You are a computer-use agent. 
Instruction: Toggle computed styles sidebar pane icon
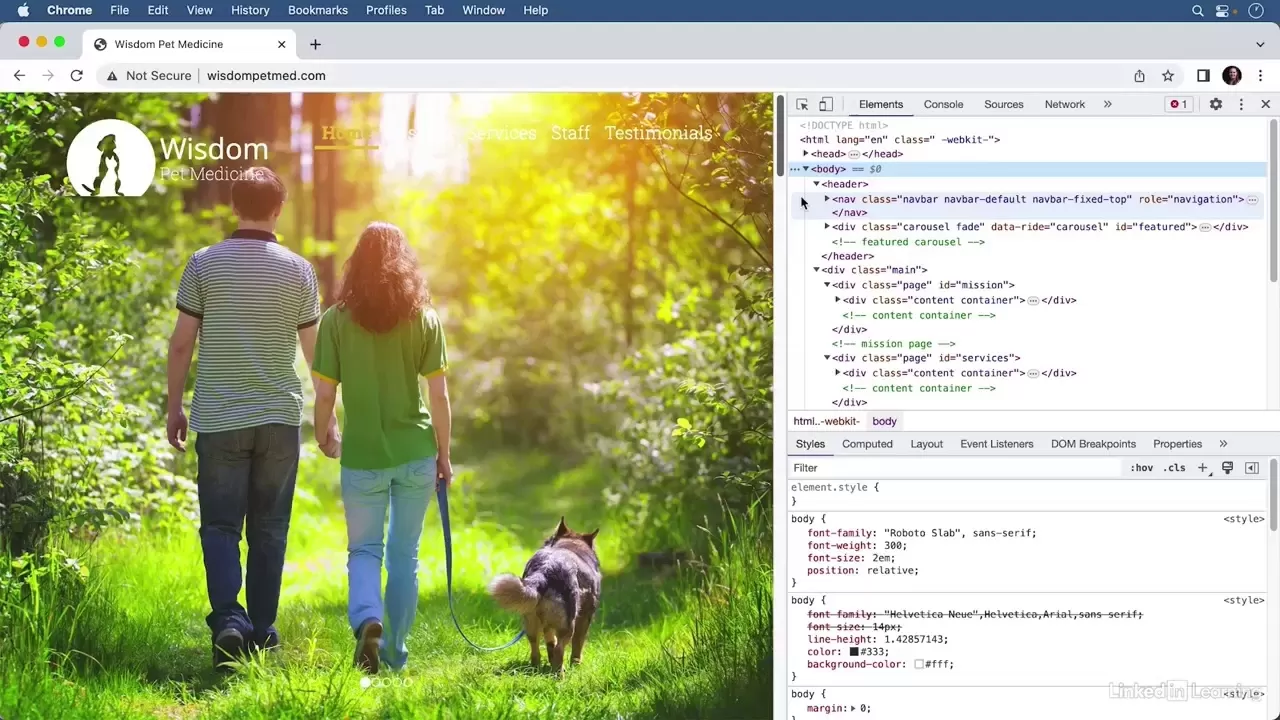click(x=1252, y=468)
